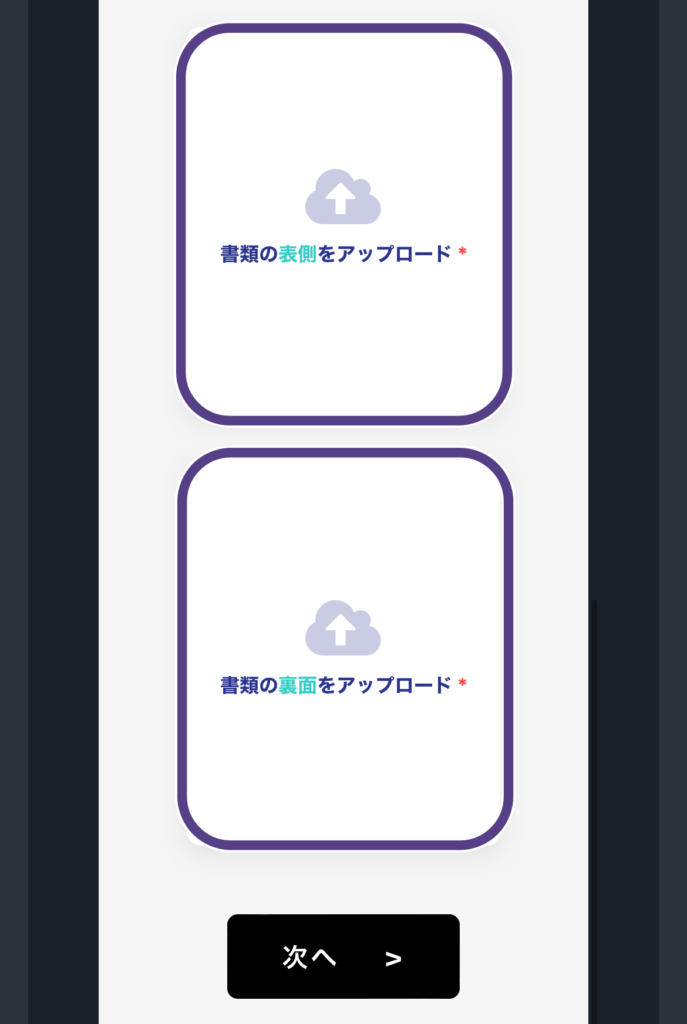
Task: Open the front-side document upload box
Action: tap(344, 224)
